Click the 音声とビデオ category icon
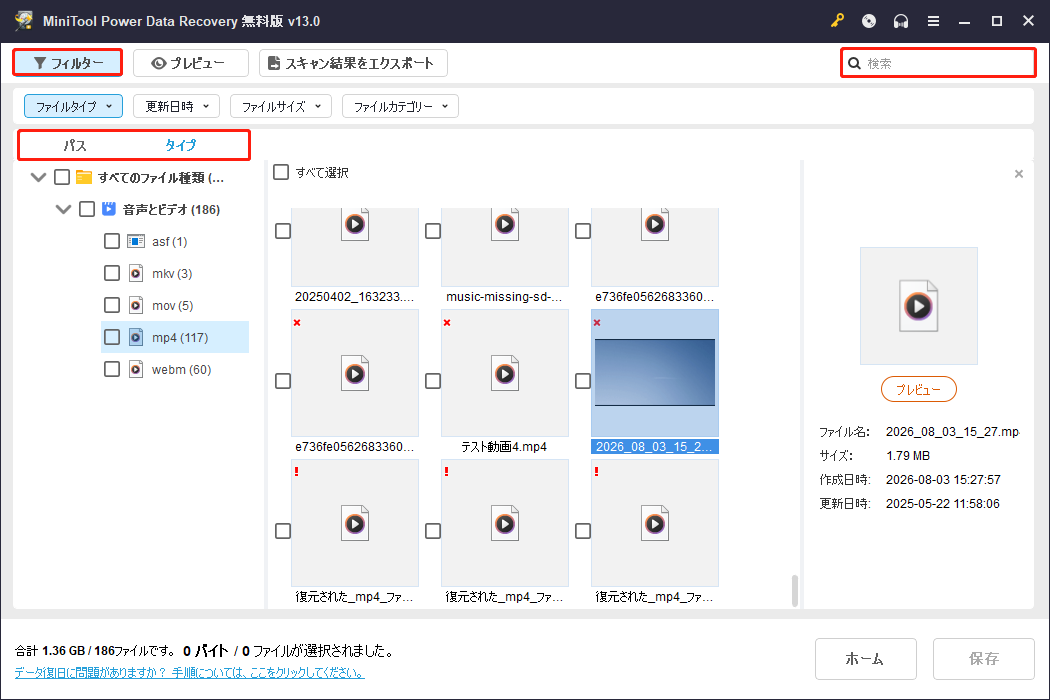The image size is (1050, 700). [x=108, y=209]
